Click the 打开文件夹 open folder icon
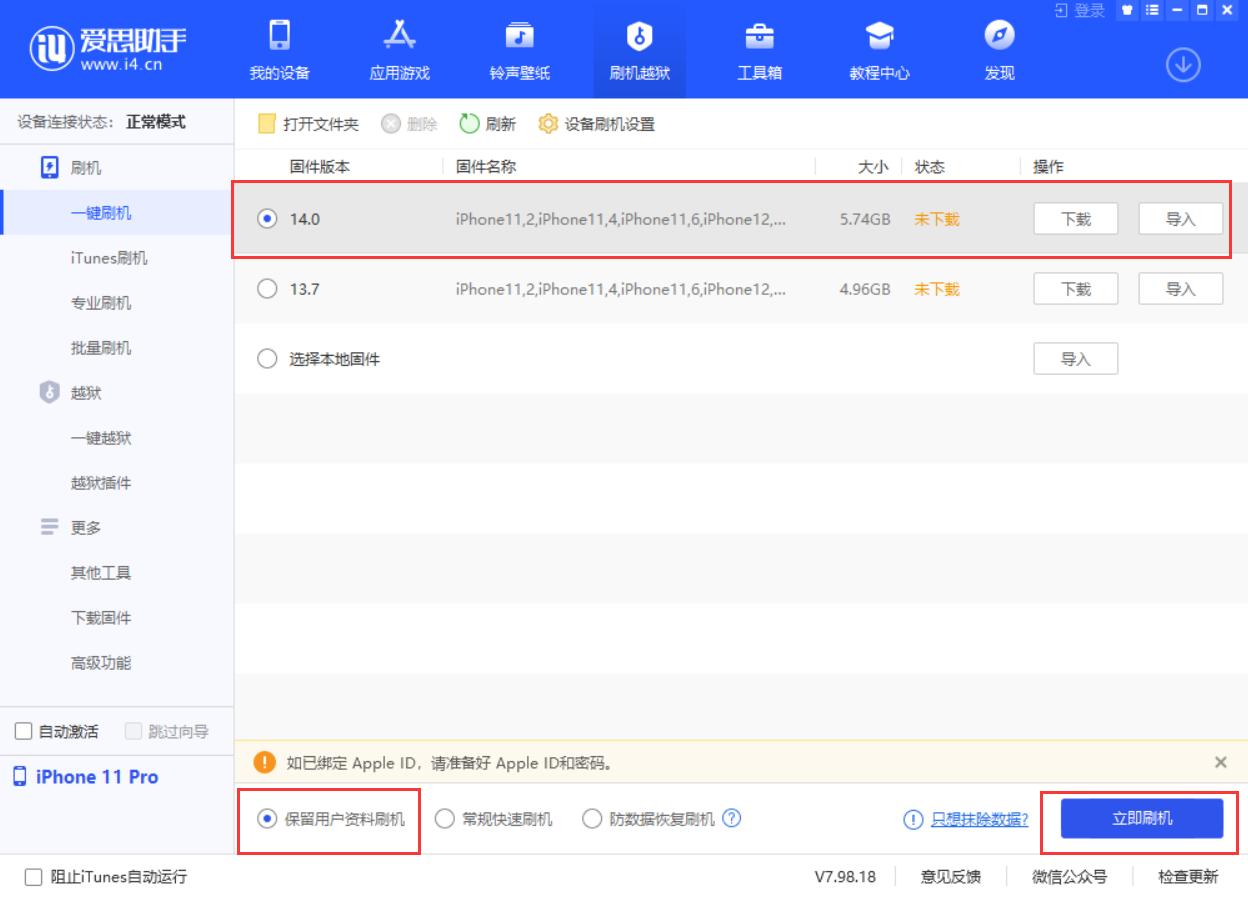This screenshot has width=1248, height=898. pos(265,124)
